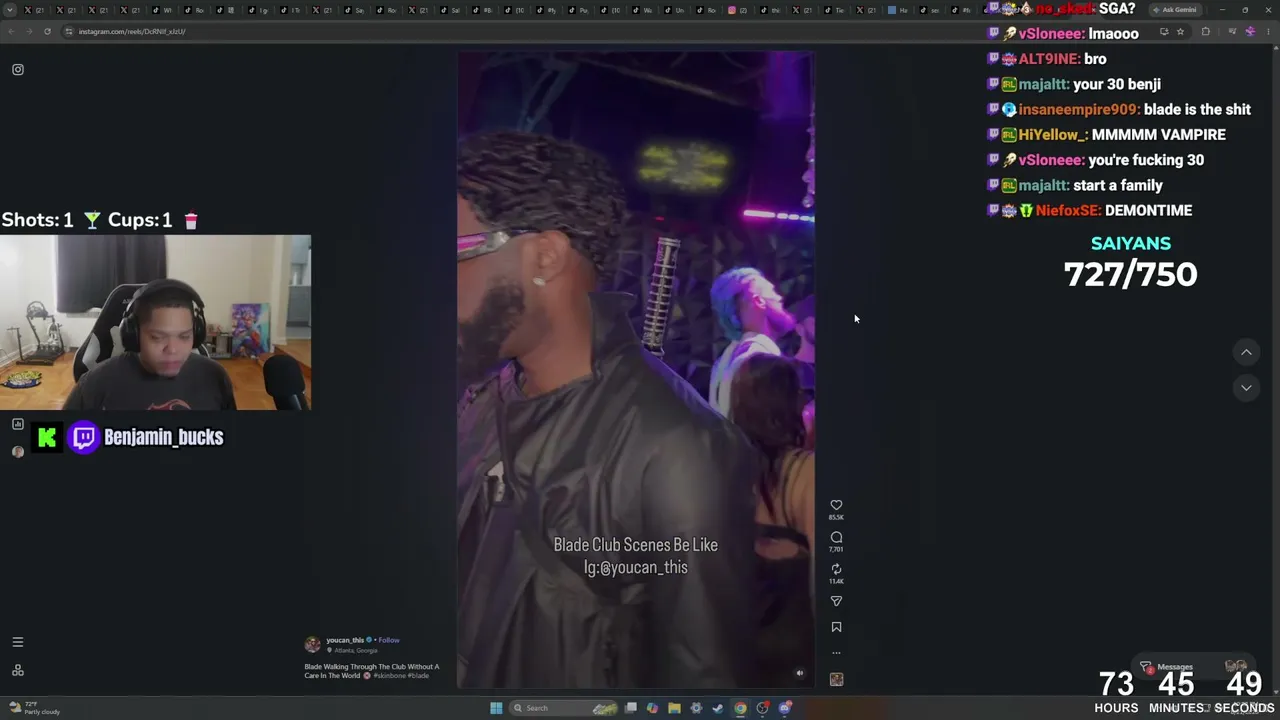
Task: Open the Settings gear icon in the taskbar
Action: point(697,708)
